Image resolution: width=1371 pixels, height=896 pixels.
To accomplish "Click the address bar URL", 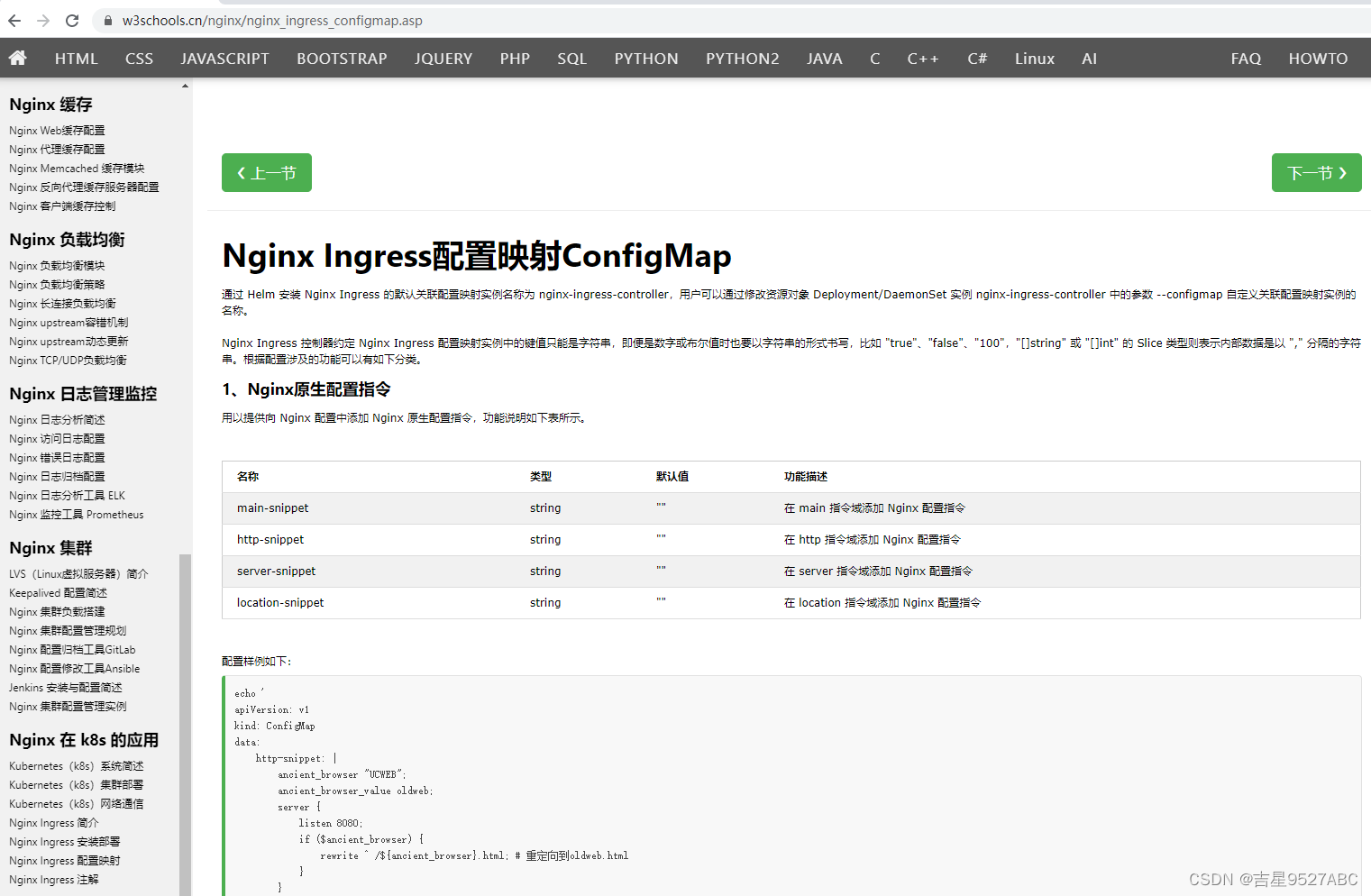I will [272, 20].
